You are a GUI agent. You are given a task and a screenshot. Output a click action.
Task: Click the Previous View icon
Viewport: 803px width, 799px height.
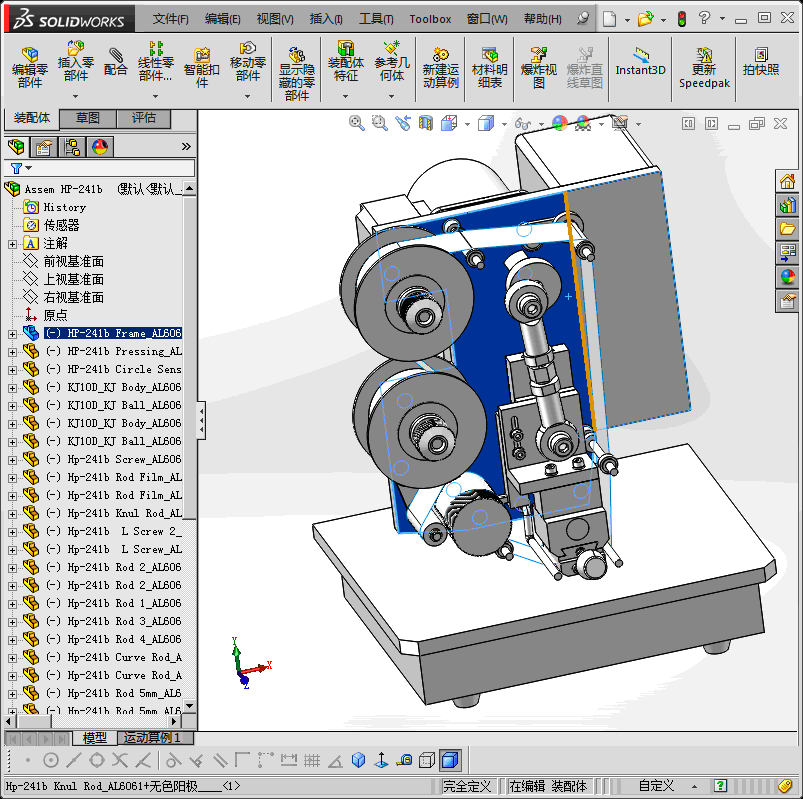[403, 123]
